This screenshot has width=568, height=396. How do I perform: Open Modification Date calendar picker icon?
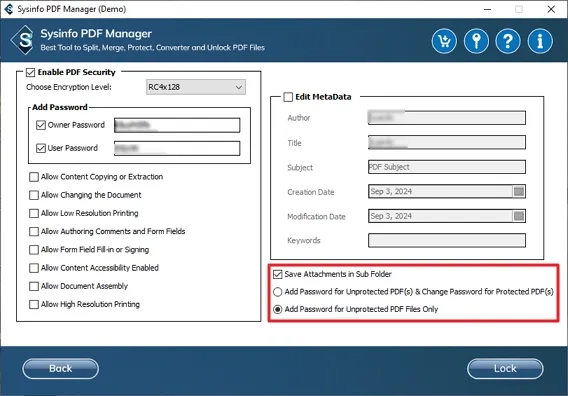(519, 216)
